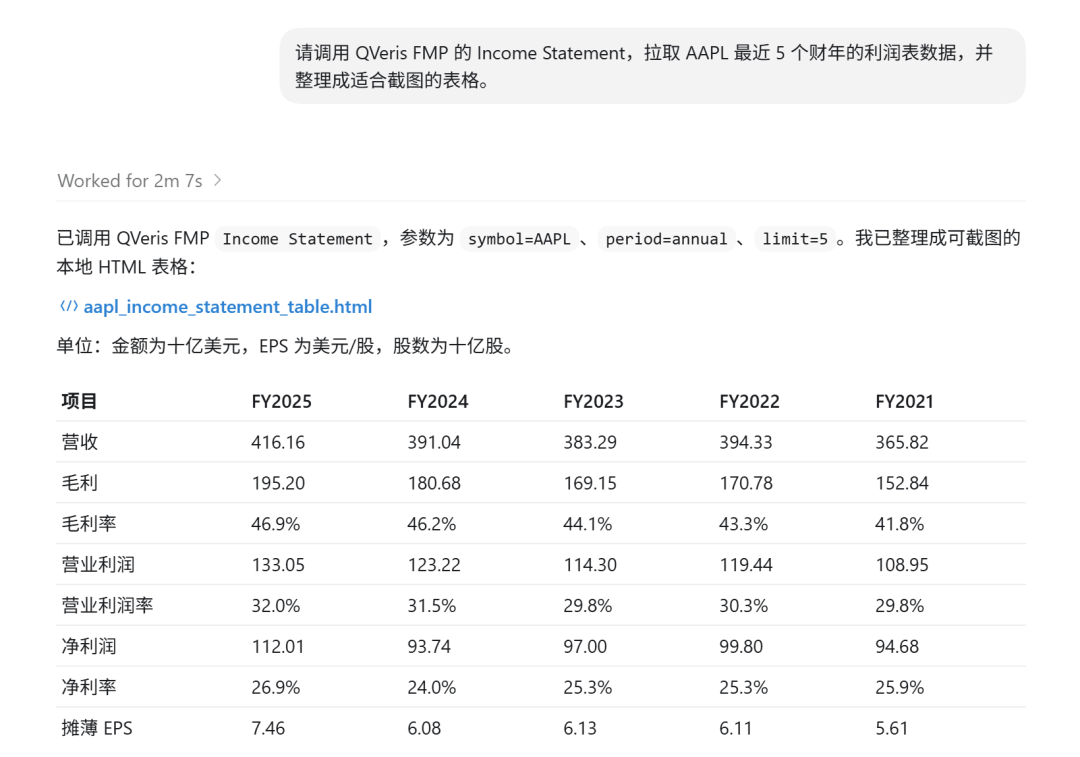Click the '项目' column header
Screen dimensions: 1080x757
tap(79, 402)
